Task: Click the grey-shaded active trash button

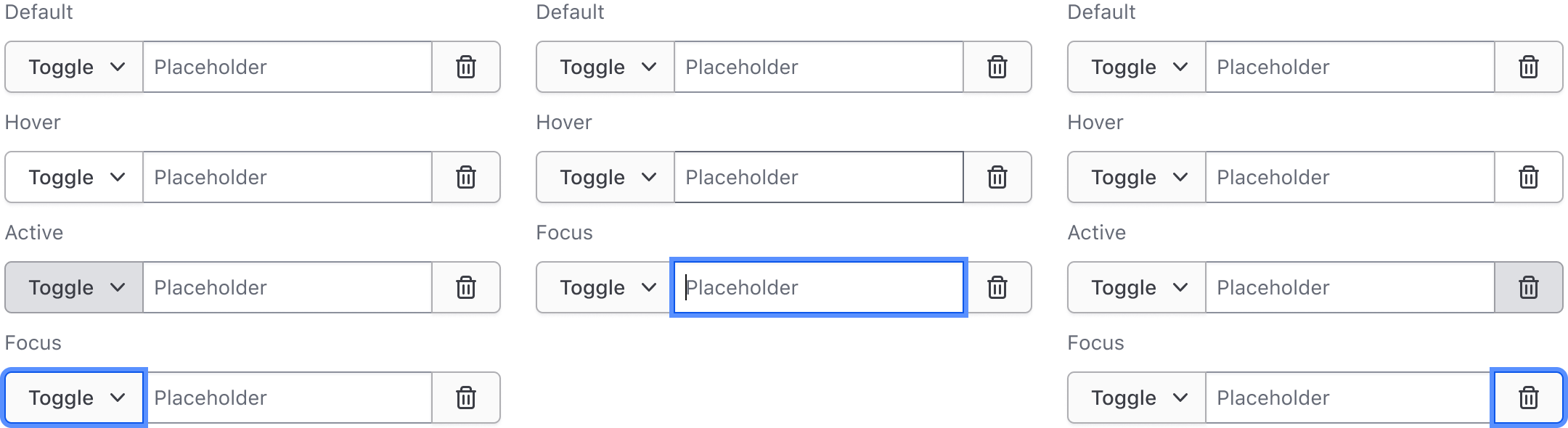Action: click(x=1528, y=287)
